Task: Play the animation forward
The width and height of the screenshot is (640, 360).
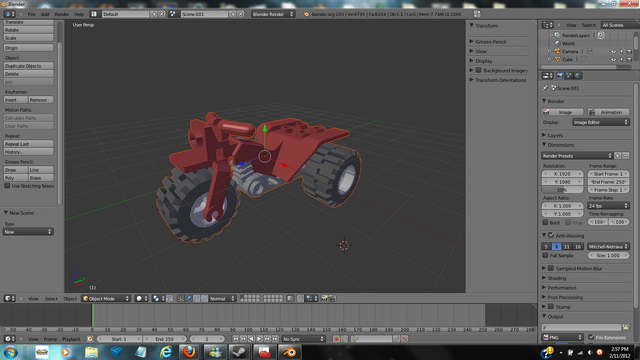Action: pos(259,339)
